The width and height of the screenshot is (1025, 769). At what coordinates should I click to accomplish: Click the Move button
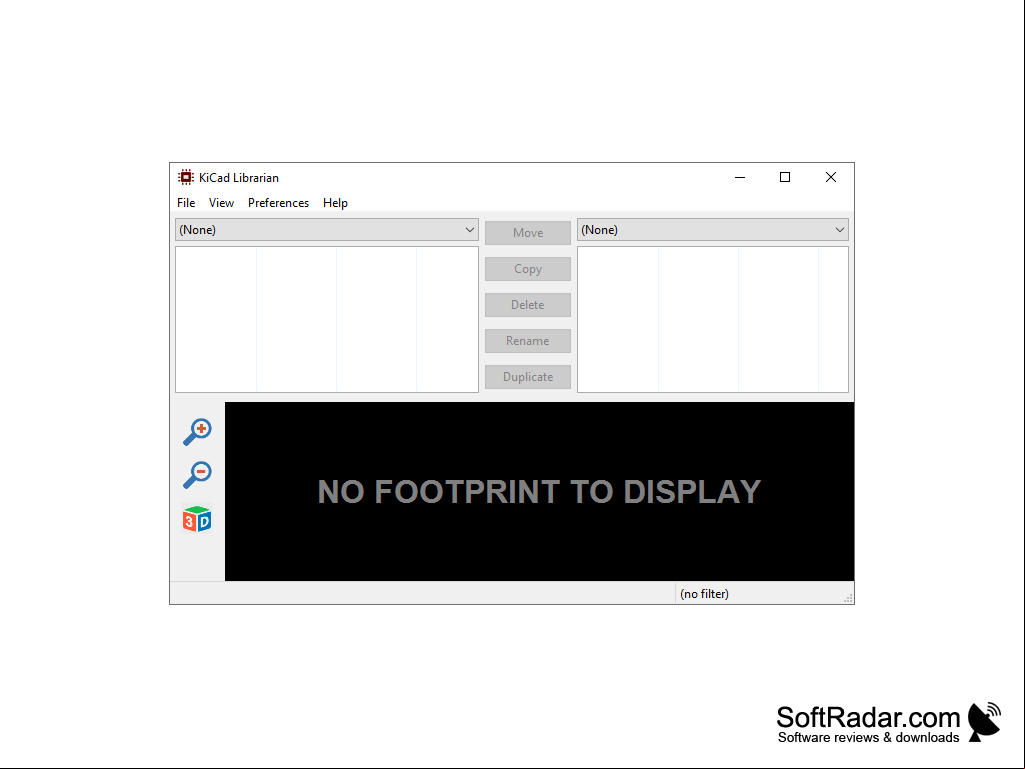pyautogui.click(x=528, y=233)
